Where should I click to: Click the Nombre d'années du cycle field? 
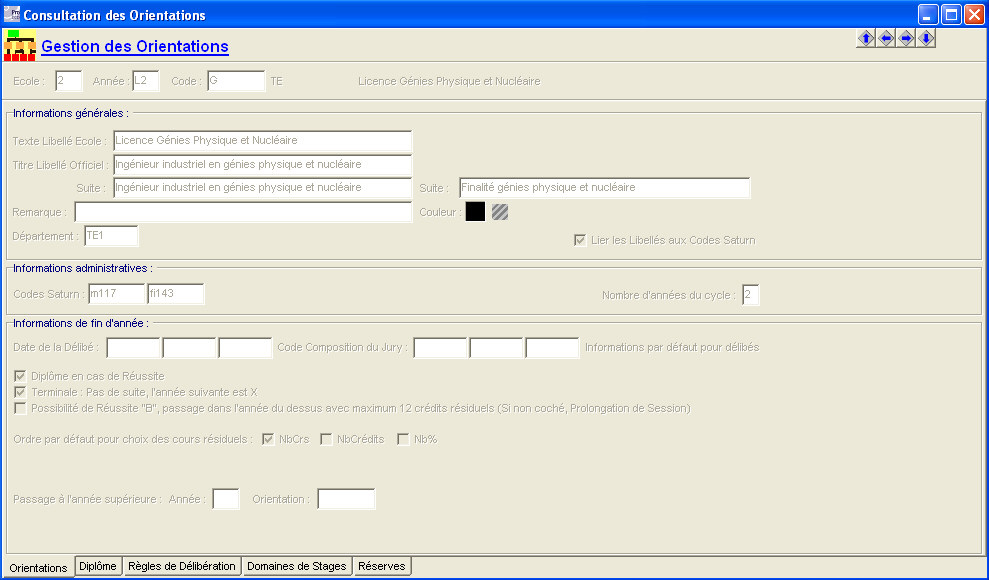751,294
